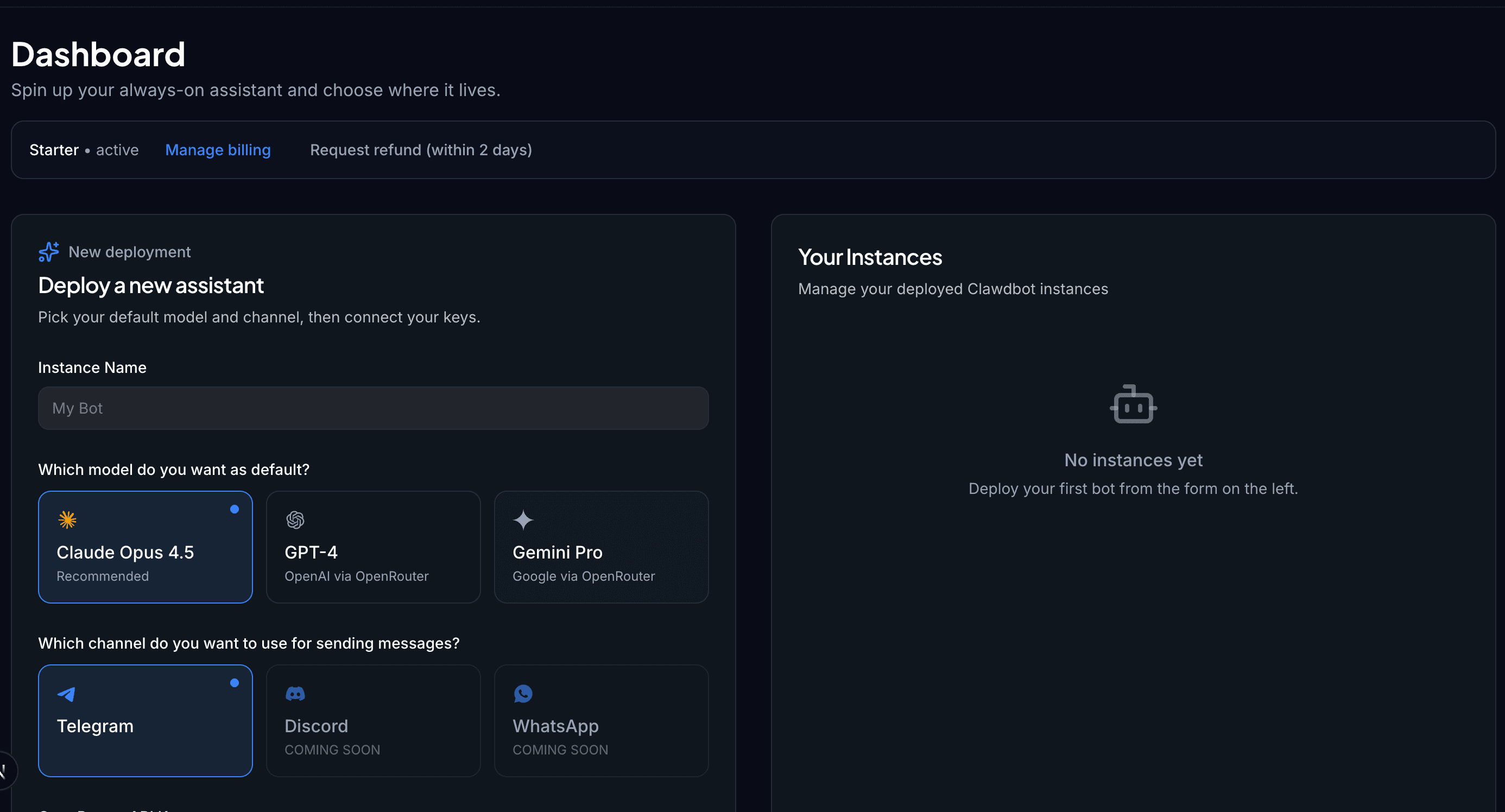Click the WhatsApp logo icon
This screenshot has height=812, width=1505.
523,694
